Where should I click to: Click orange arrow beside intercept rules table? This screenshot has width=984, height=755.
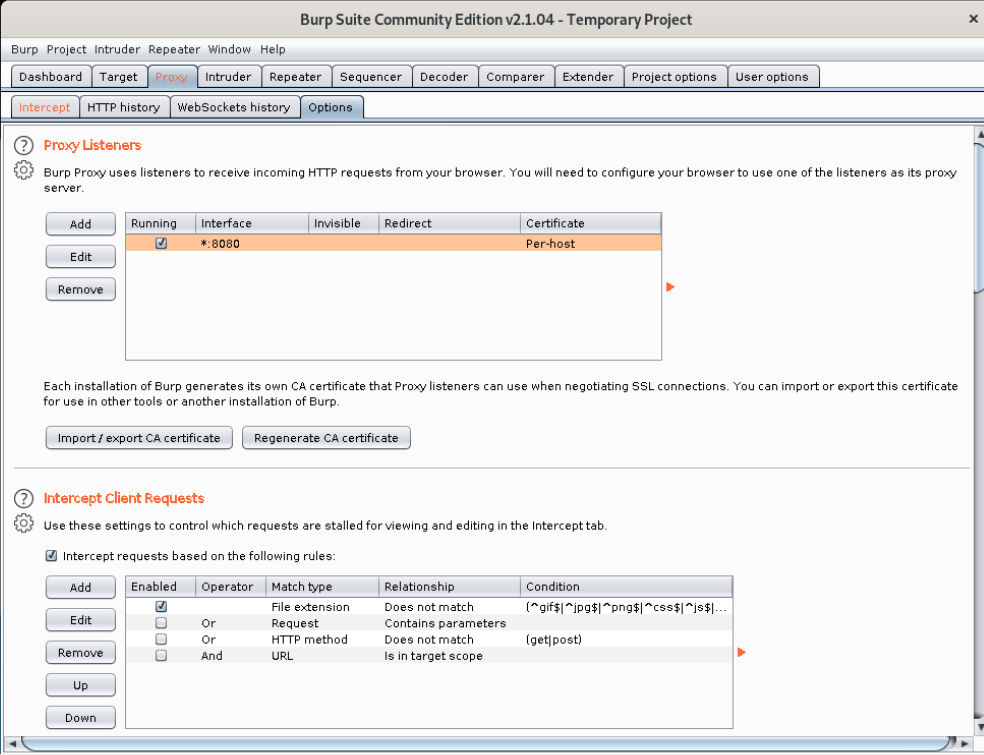pyautogui.click(x=742, y=653)
